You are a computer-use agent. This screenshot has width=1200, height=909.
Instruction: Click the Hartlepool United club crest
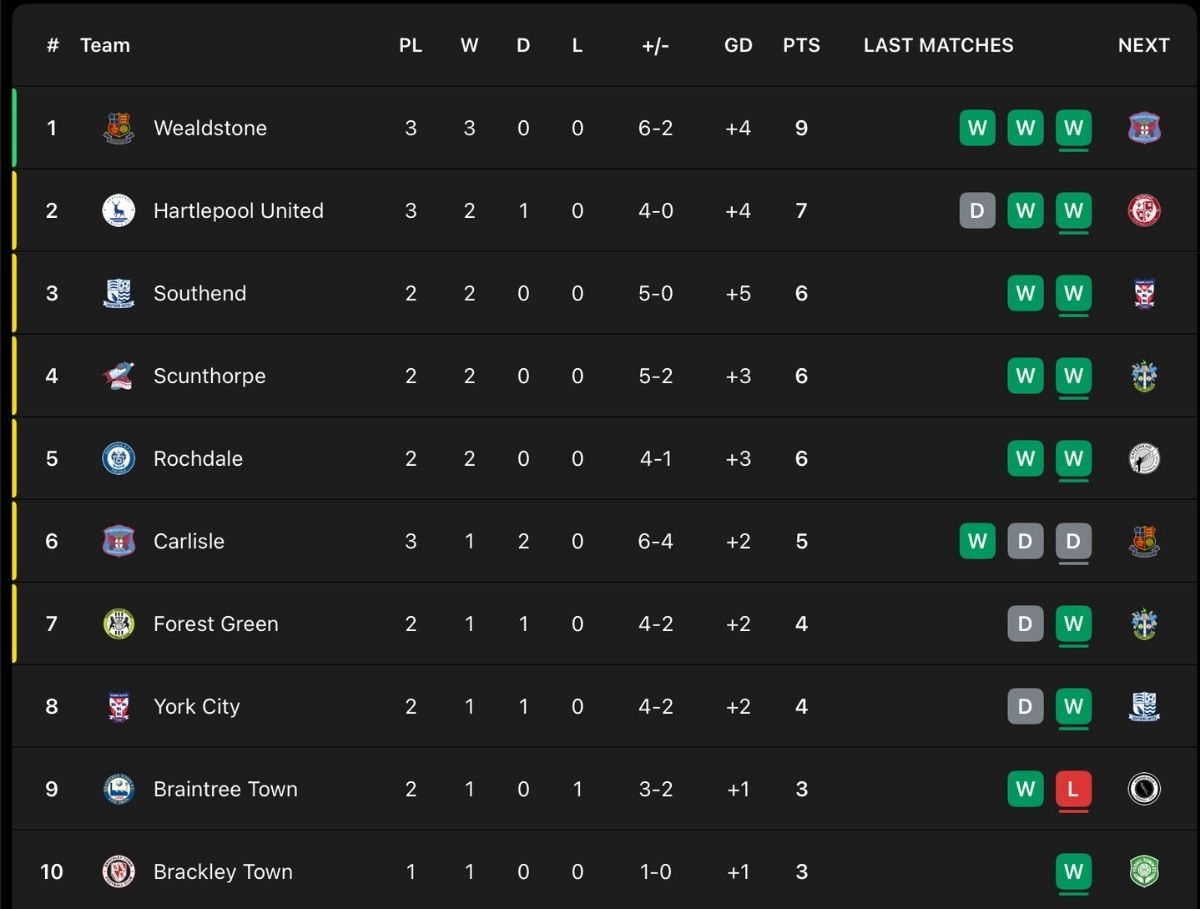[x=119, y=211]
